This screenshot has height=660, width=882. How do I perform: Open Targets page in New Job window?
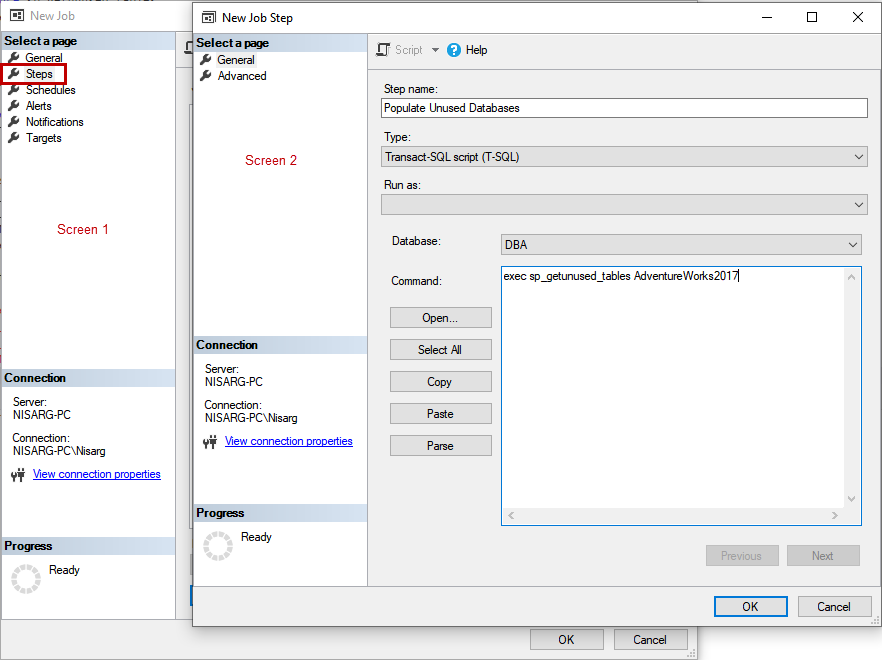coord(43,138)
